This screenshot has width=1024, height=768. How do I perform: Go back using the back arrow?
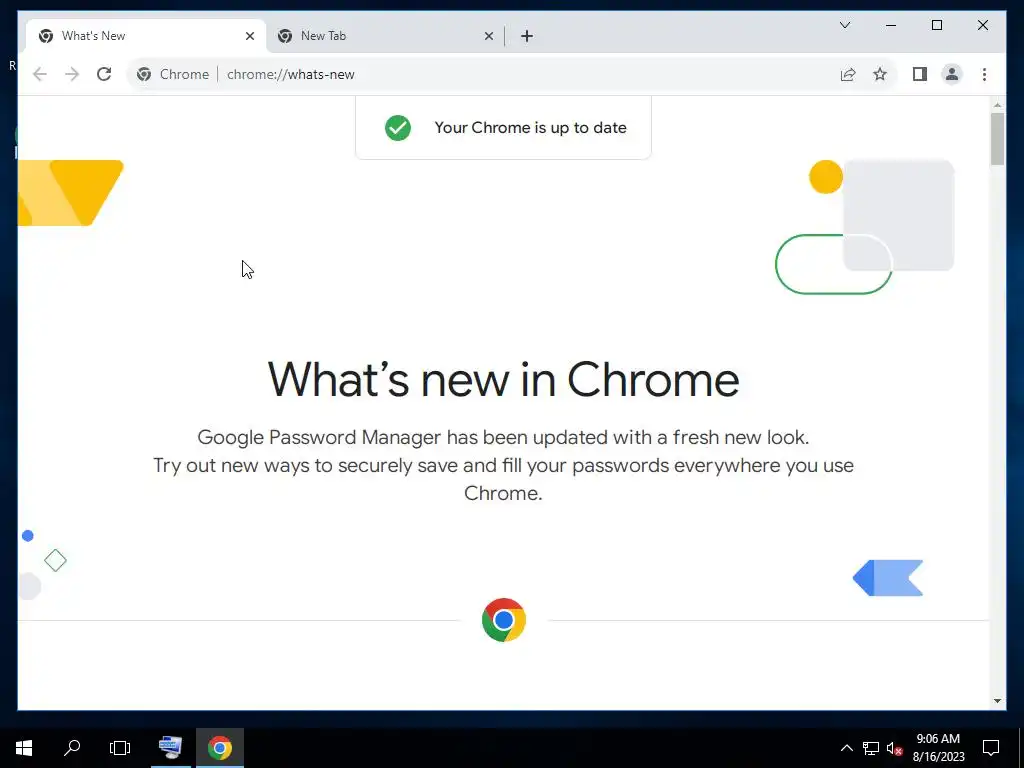pos(40,74)
